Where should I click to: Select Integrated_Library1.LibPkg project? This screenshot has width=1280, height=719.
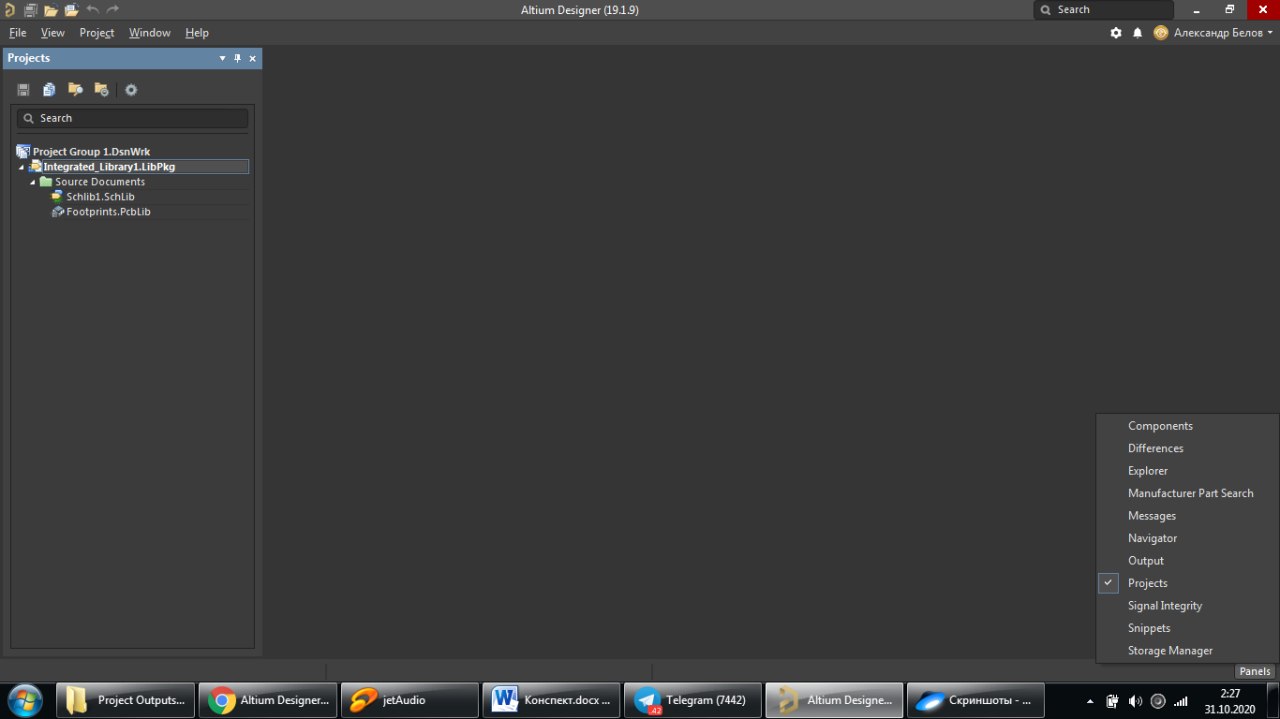109,167
